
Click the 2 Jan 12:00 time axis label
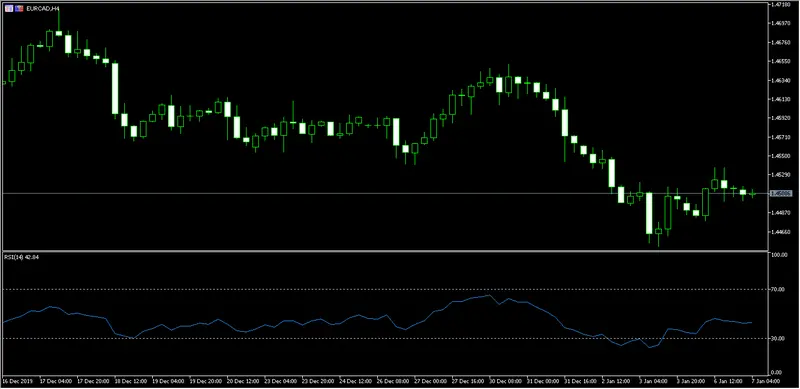coord(616,380)
